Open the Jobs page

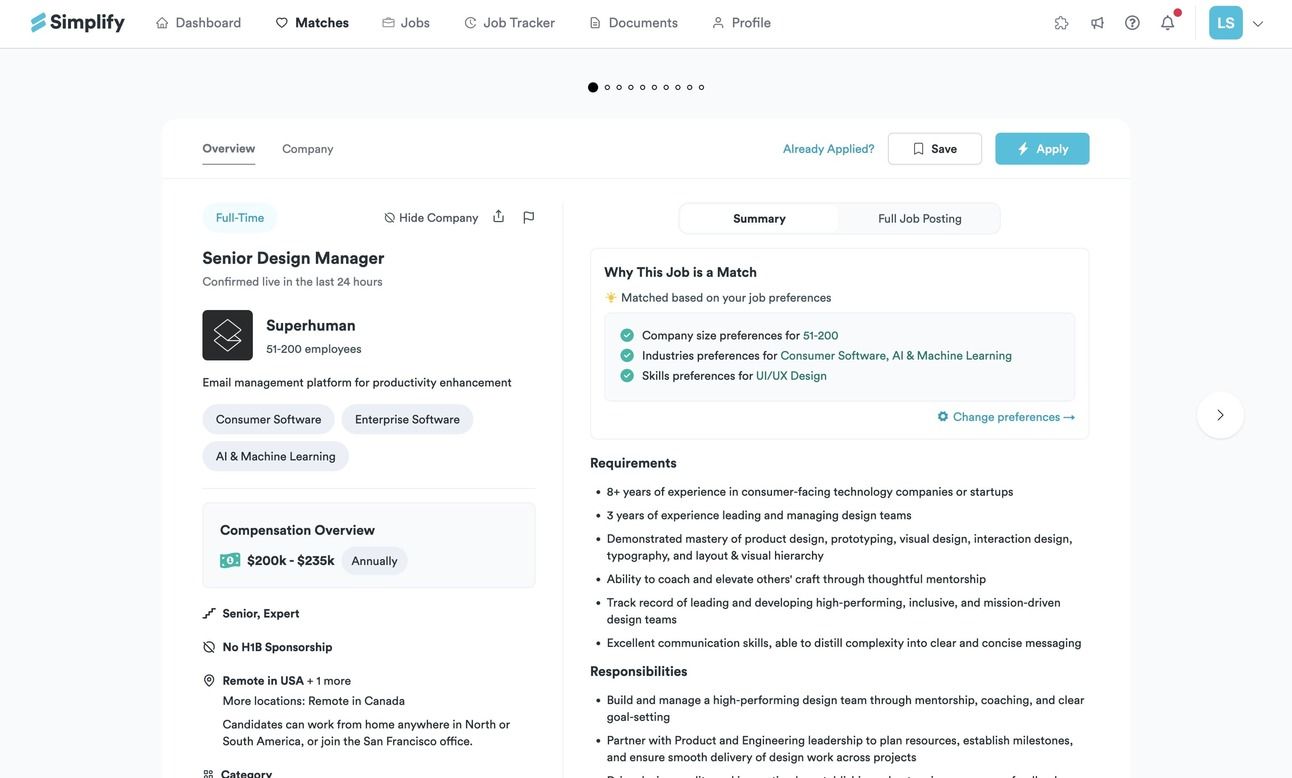point(406,23)
